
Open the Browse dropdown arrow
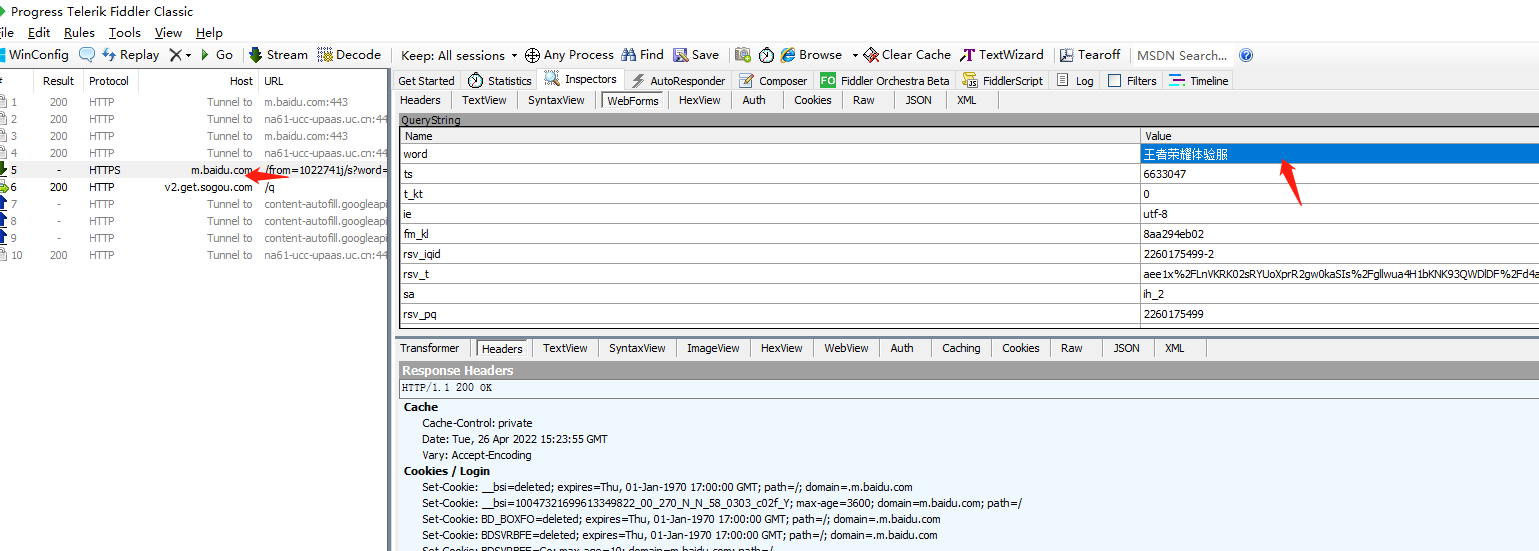(x=855, y=55)
